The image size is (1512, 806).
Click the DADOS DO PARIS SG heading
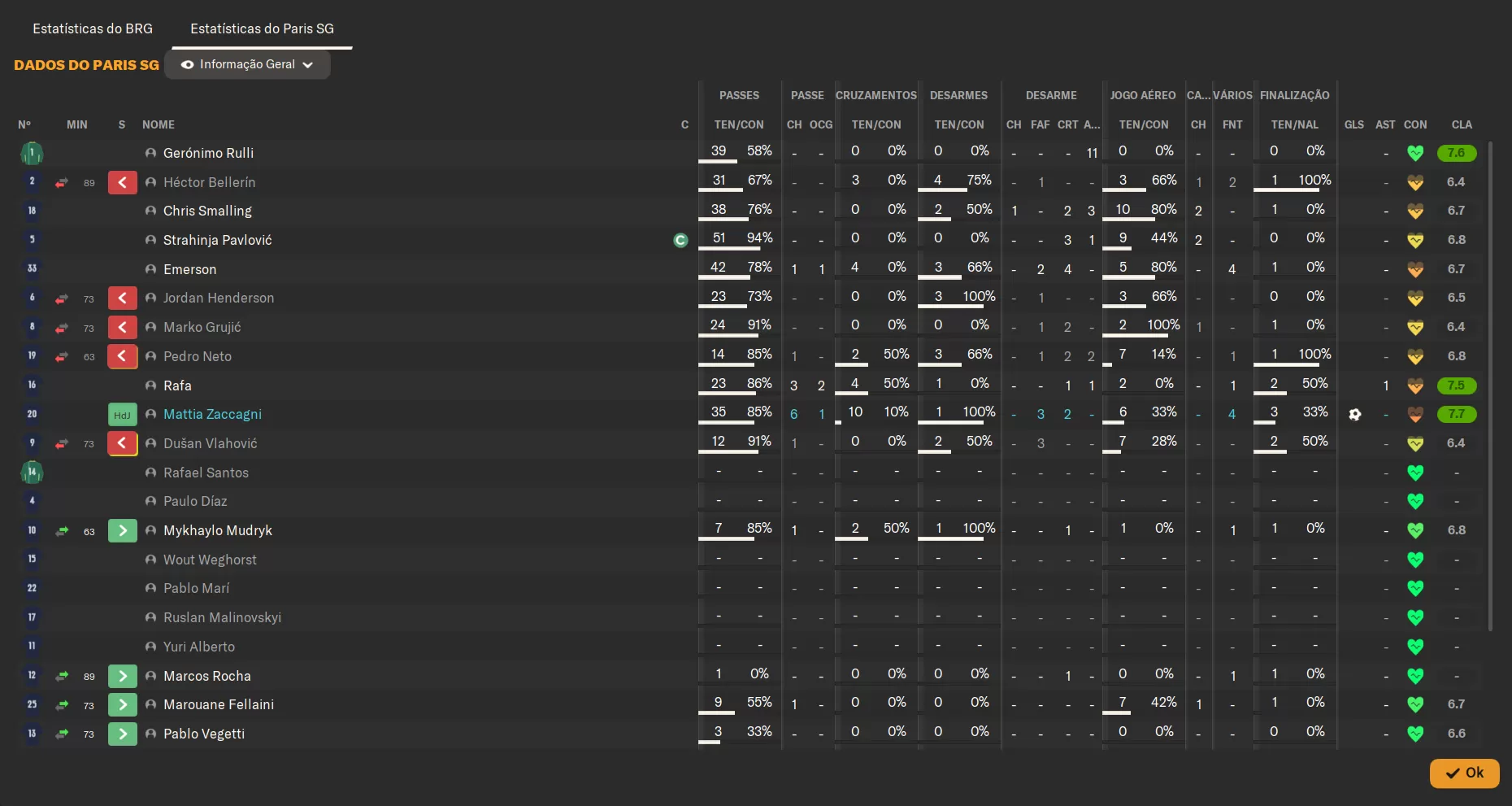click(x=86, y=65)
